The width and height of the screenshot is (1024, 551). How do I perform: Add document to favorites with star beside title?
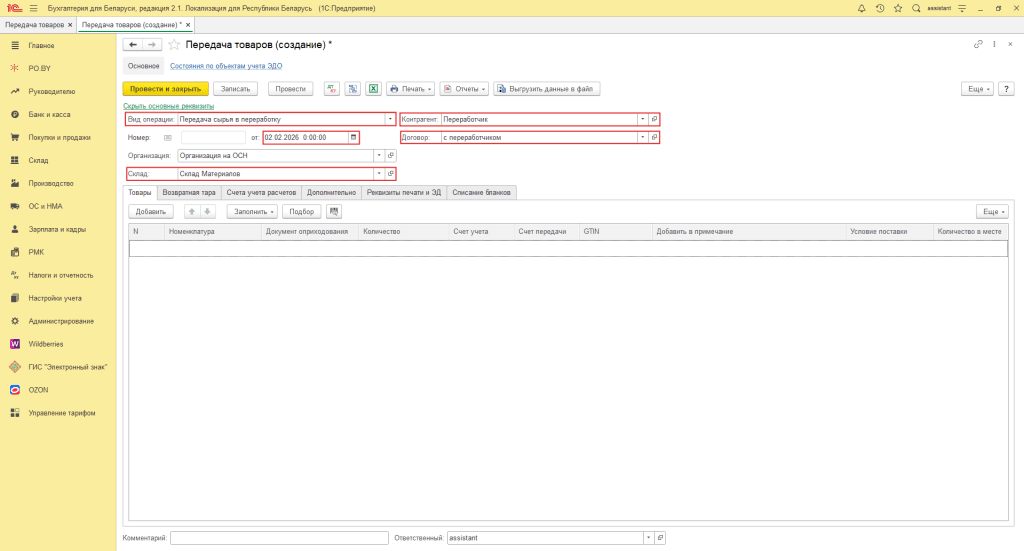point(174,45)
